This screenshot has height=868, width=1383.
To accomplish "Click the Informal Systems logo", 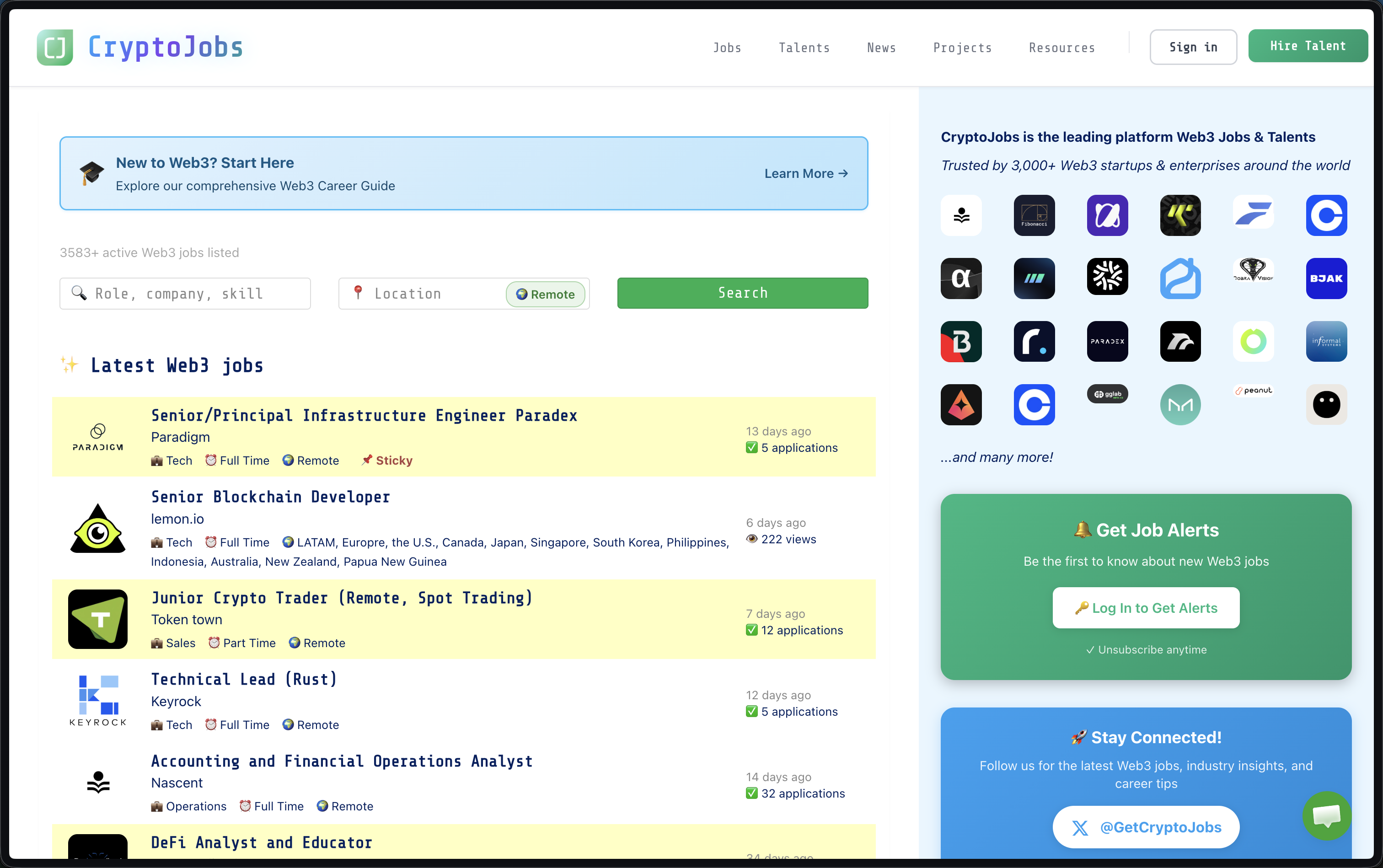I will click(1326, 342).
